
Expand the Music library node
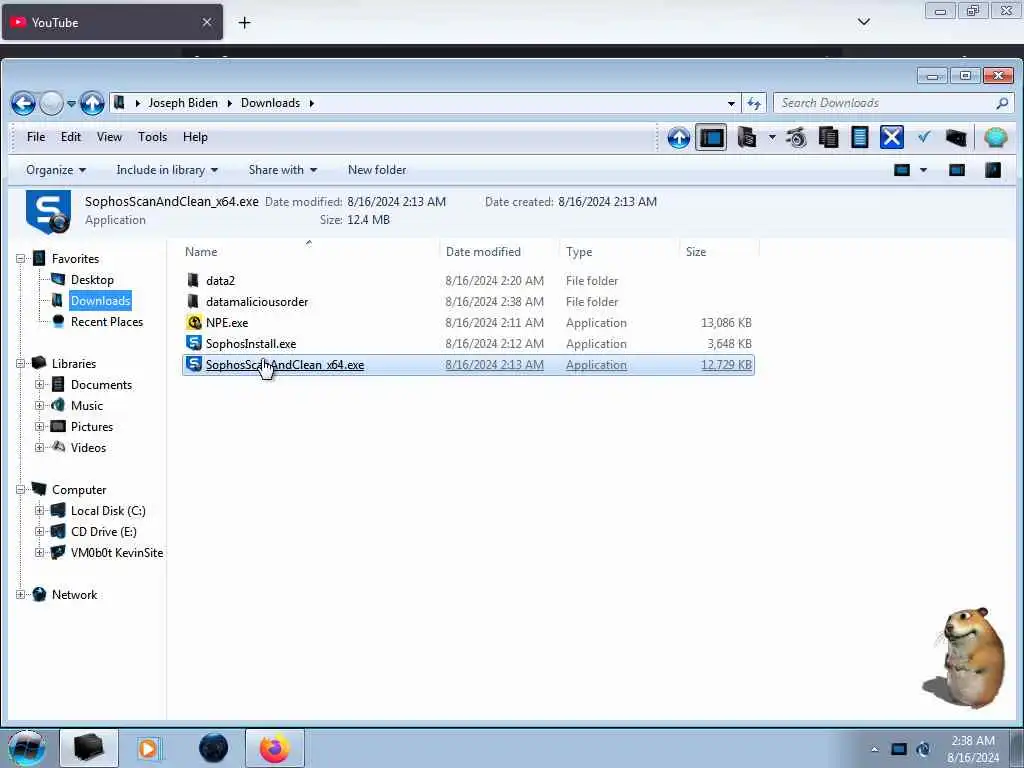39,406
